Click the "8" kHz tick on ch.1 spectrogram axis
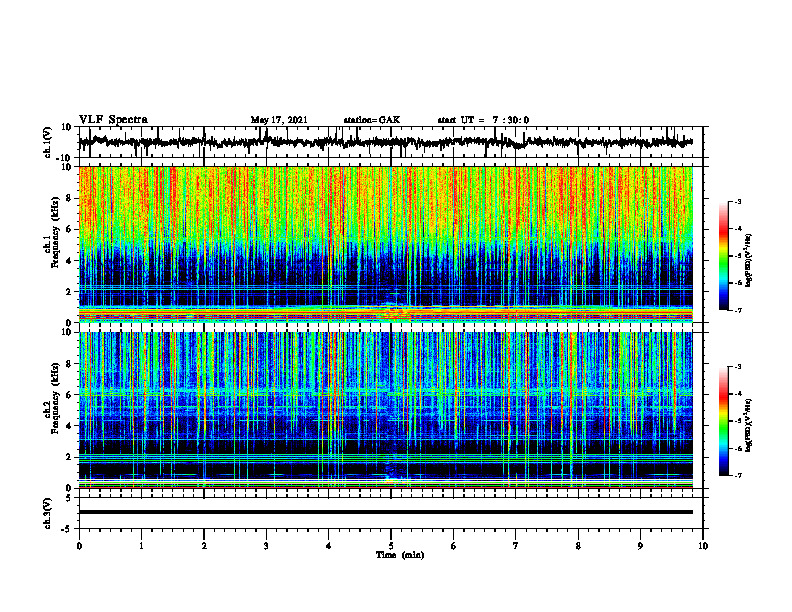 click(x=70, y=198)
